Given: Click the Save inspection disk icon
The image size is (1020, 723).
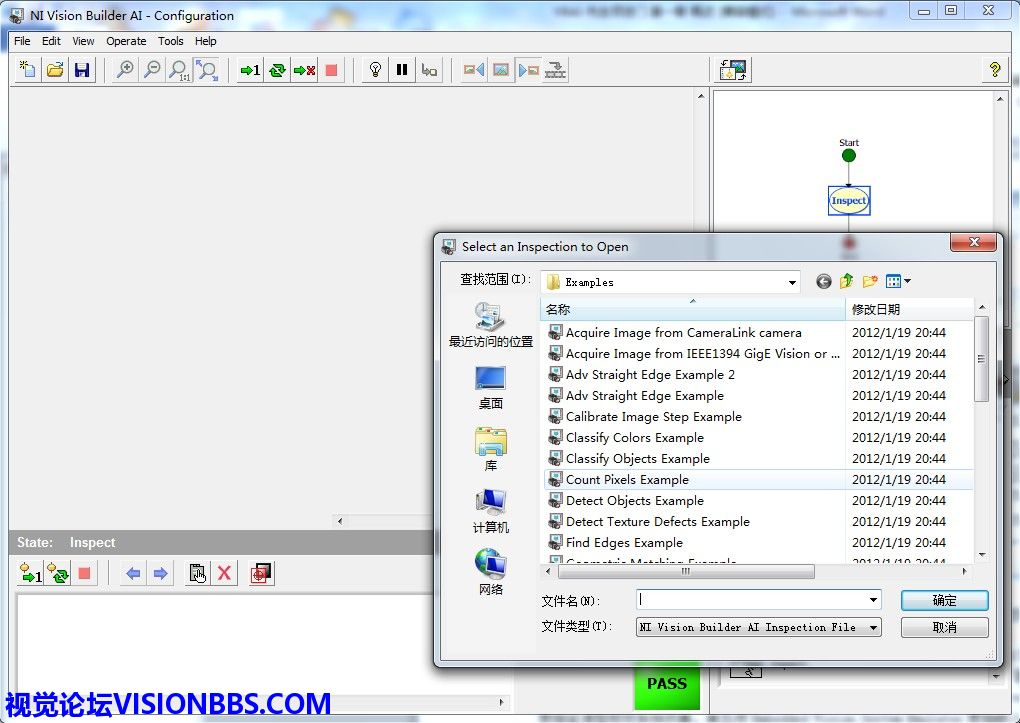Looking at the screenshot, I should coord(82,70).
